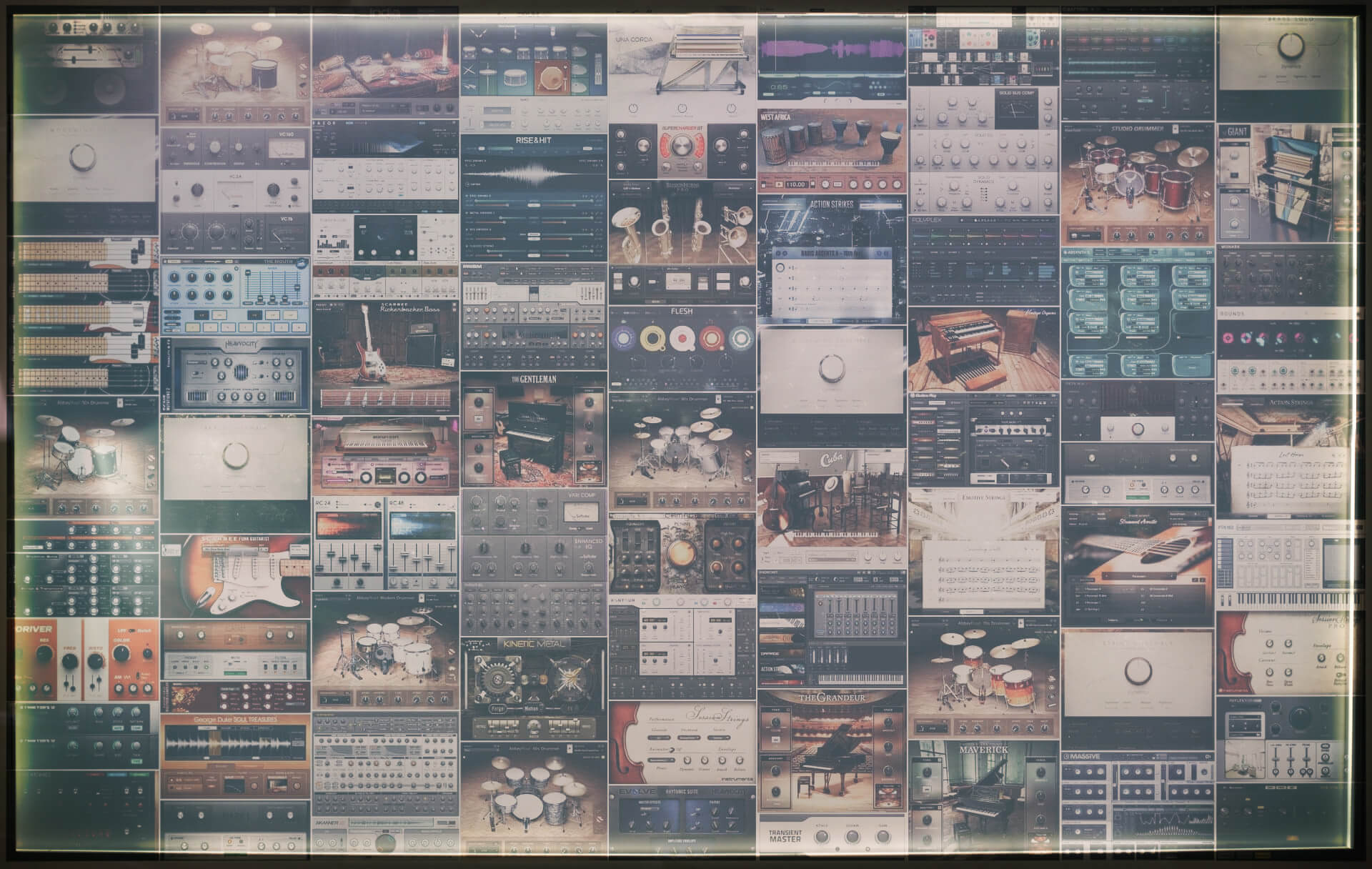The height and width of the screenshot is (869, 1372).
Task: Select the Solid Dynamics panel
Action: [x=983, y=193]
